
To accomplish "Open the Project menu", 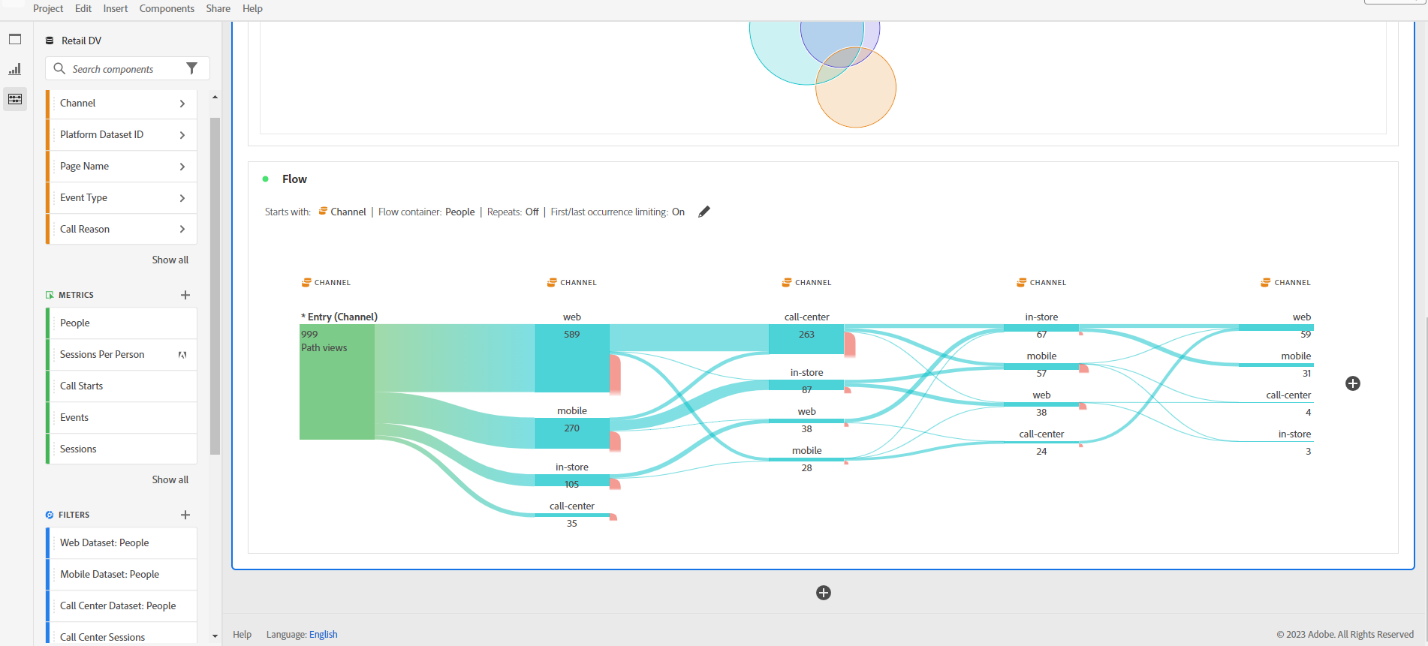I will [48, 8].
